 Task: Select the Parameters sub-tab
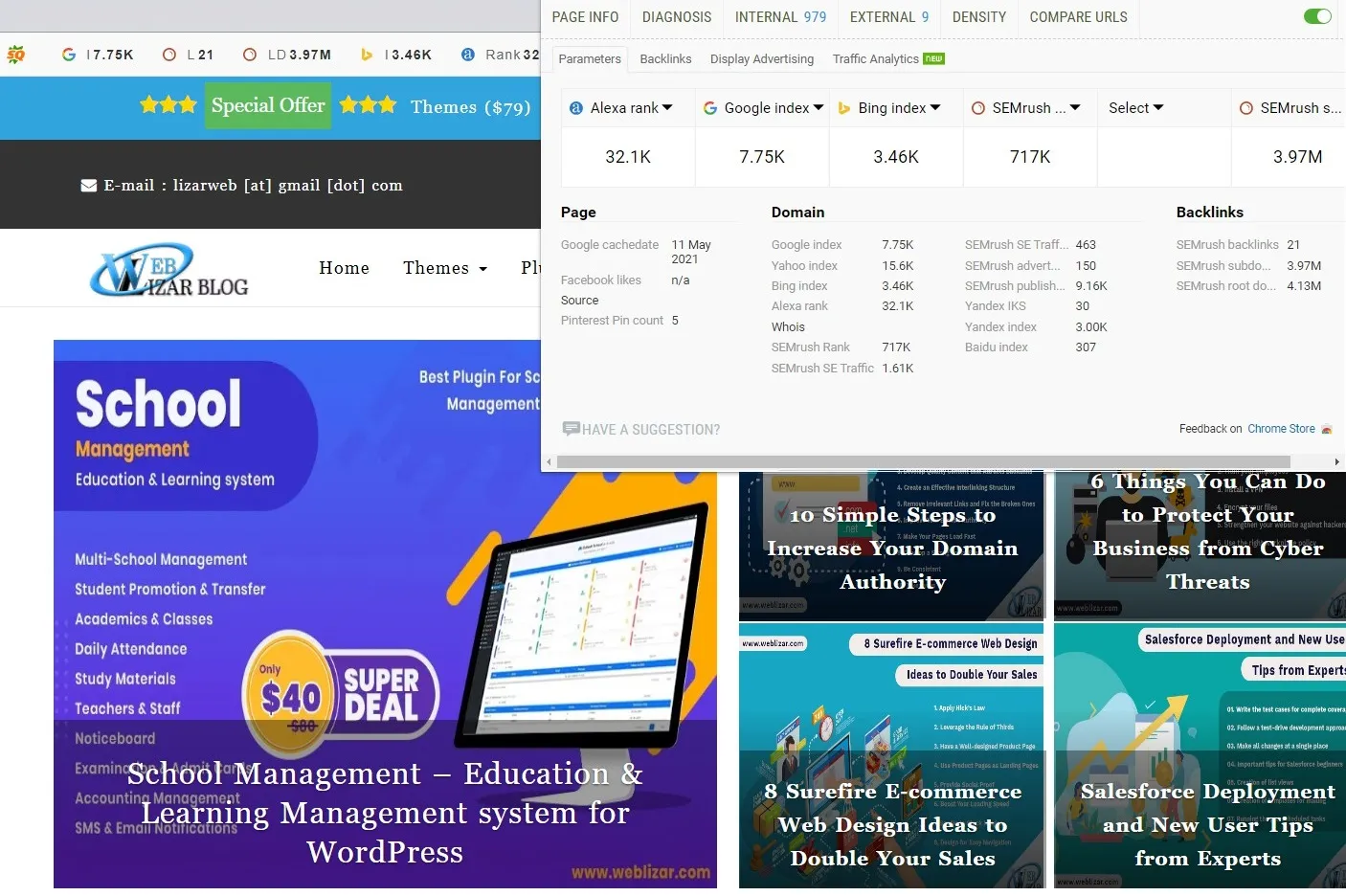coord(590,58)
